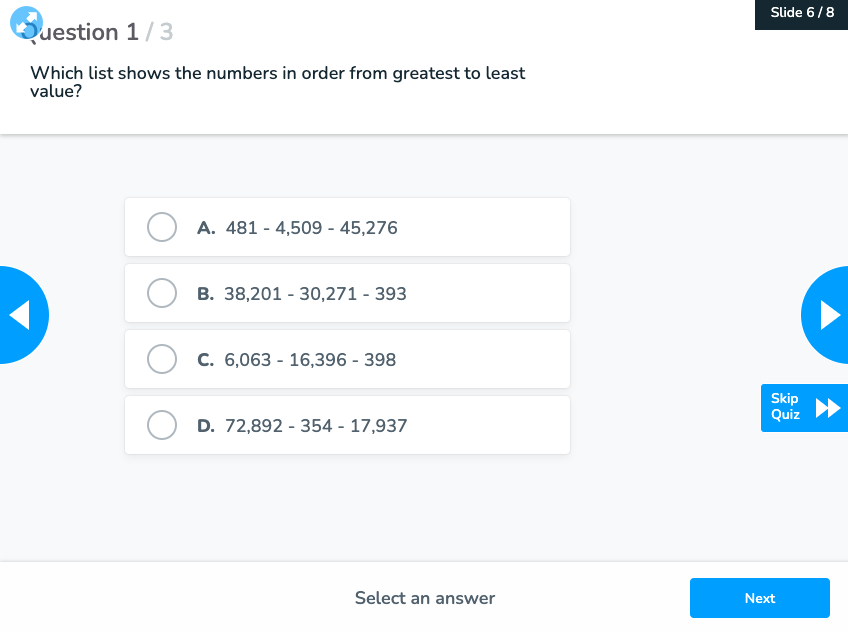
Task: Click the Select an answer prompt
Action: [425, 598]
